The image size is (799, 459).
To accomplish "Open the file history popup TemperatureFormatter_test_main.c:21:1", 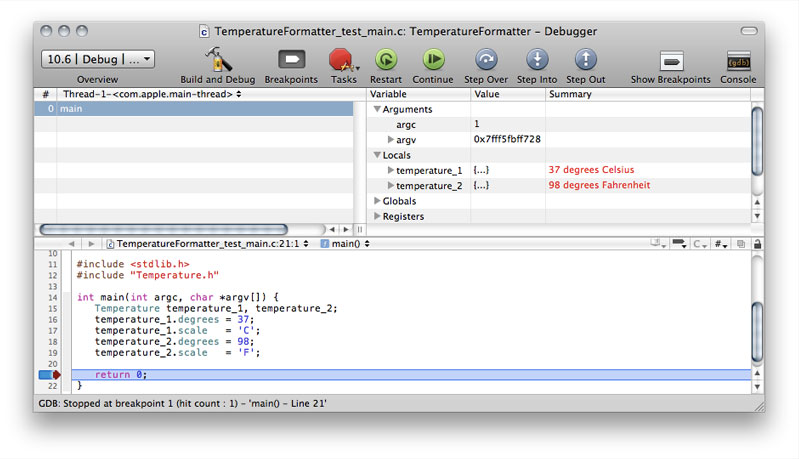I will (208, 244).
